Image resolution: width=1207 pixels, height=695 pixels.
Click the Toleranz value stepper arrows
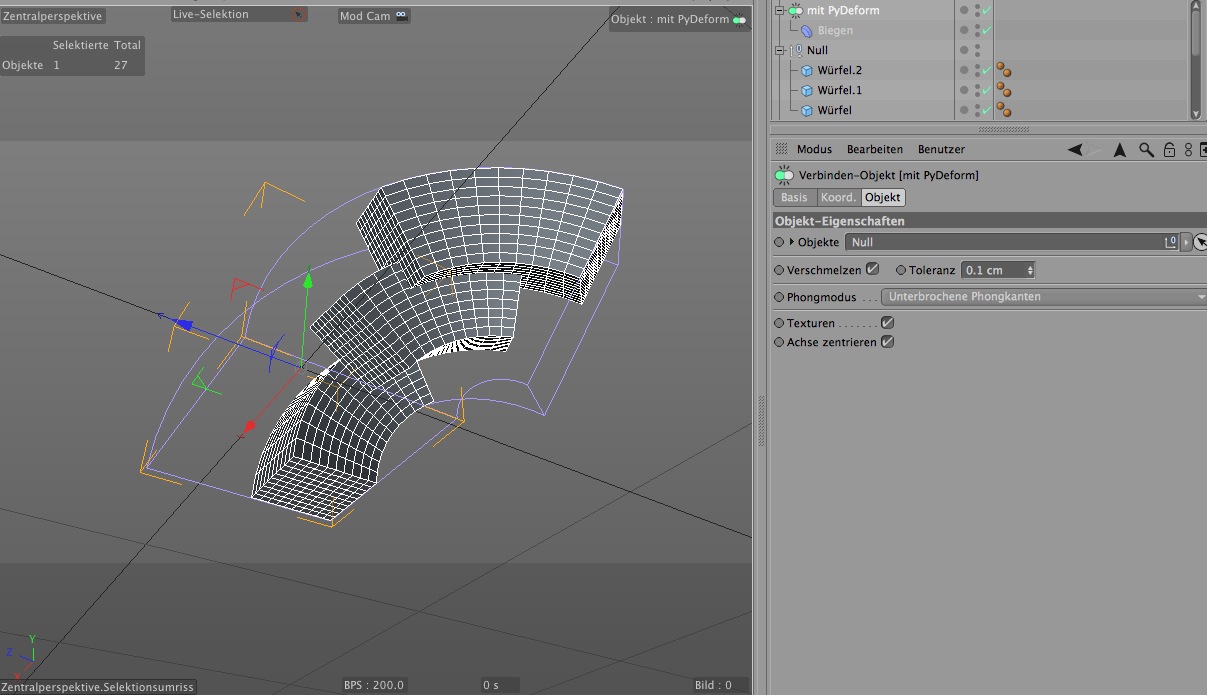tap(1030, 270)
